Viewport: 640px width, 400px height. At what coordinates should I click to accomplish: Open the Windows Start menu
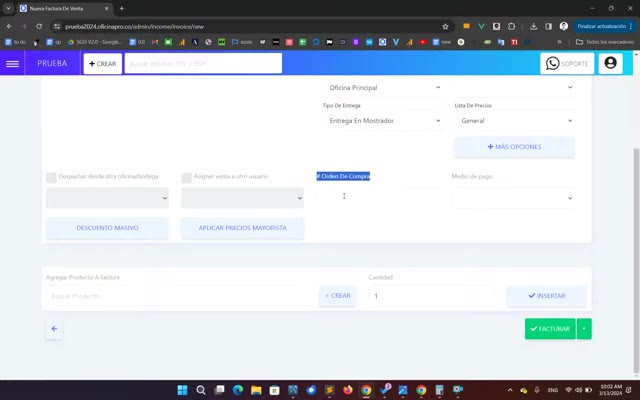[182, 390]
